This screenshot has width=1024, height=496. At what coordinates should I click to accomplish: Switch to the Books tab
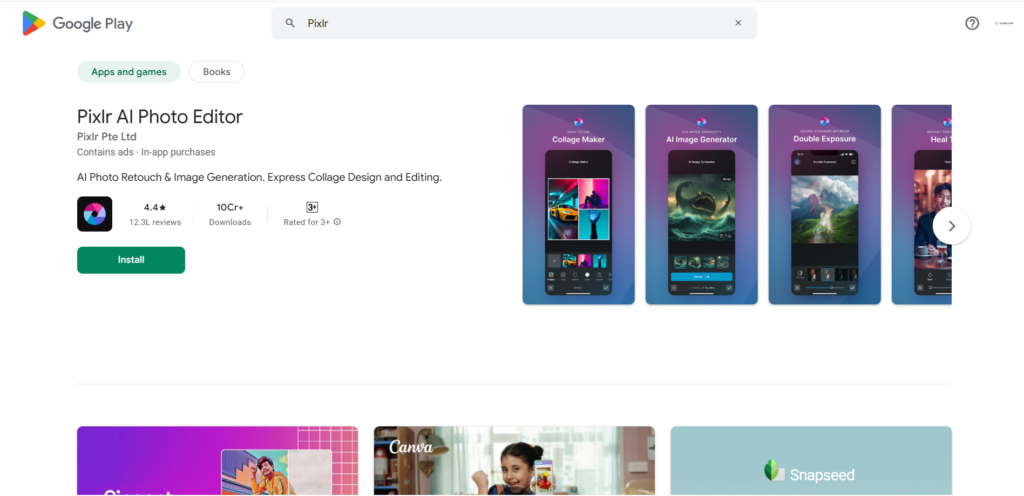[217, 72]
